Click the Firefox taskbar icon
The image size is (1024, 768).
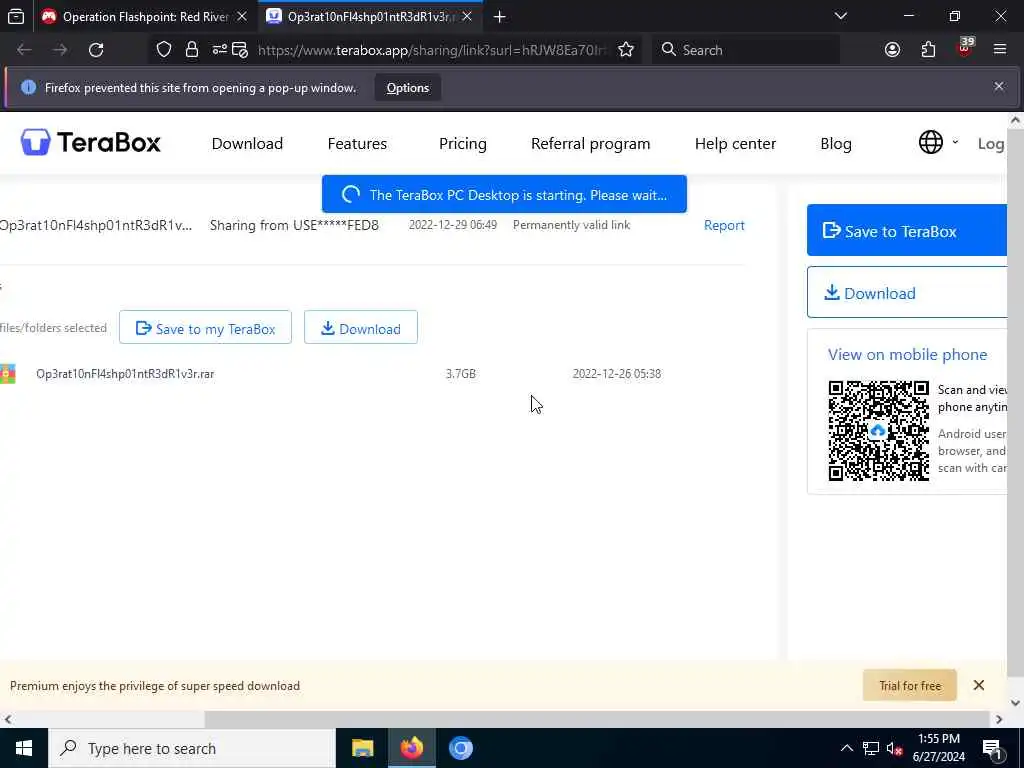(411, 748)
